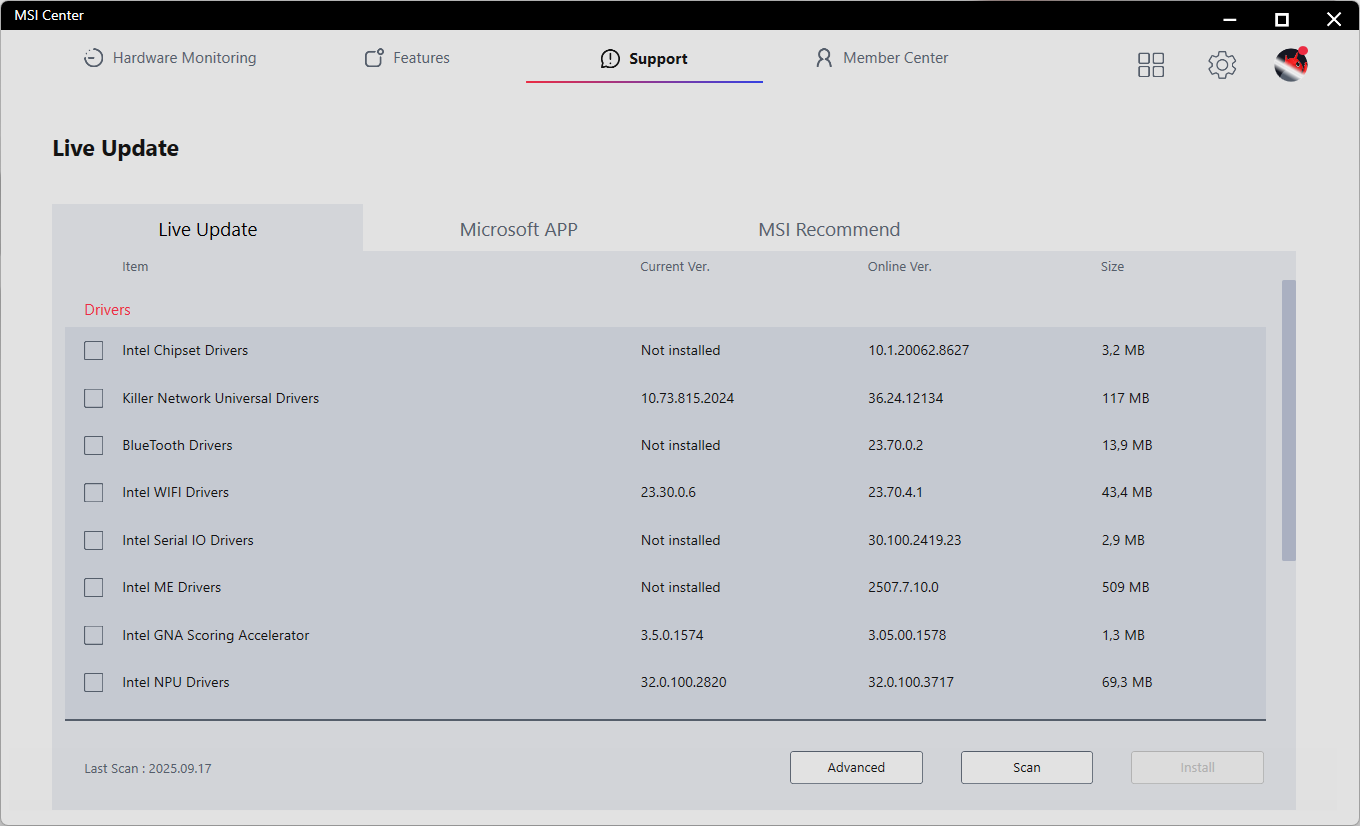Click the BlueTooth Drivers name
Image resolution: width=1360 pixels, height=826 pixels.
[x=177, y=445]
